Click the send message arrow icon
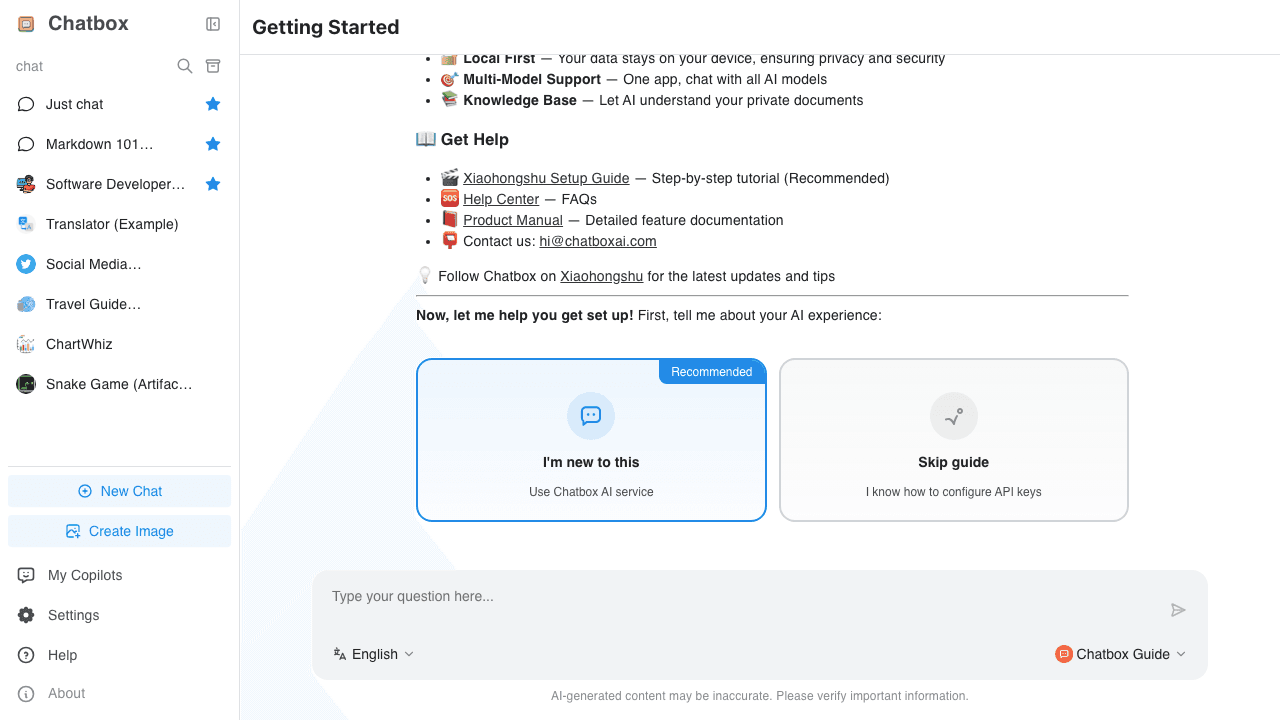This screenshot has width=1280, height=720. pyautogui.click(x=1178, y=610)
